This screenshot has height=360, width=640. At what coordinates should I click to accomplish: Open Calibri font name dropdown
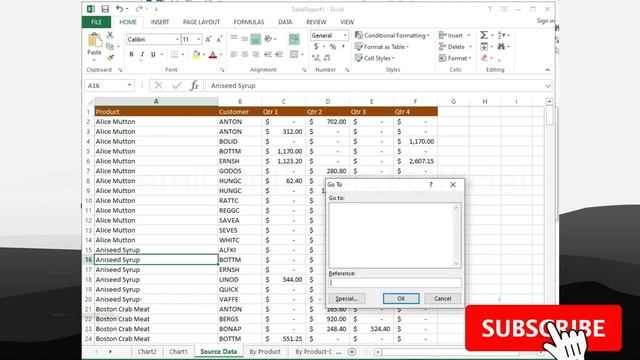178,39
